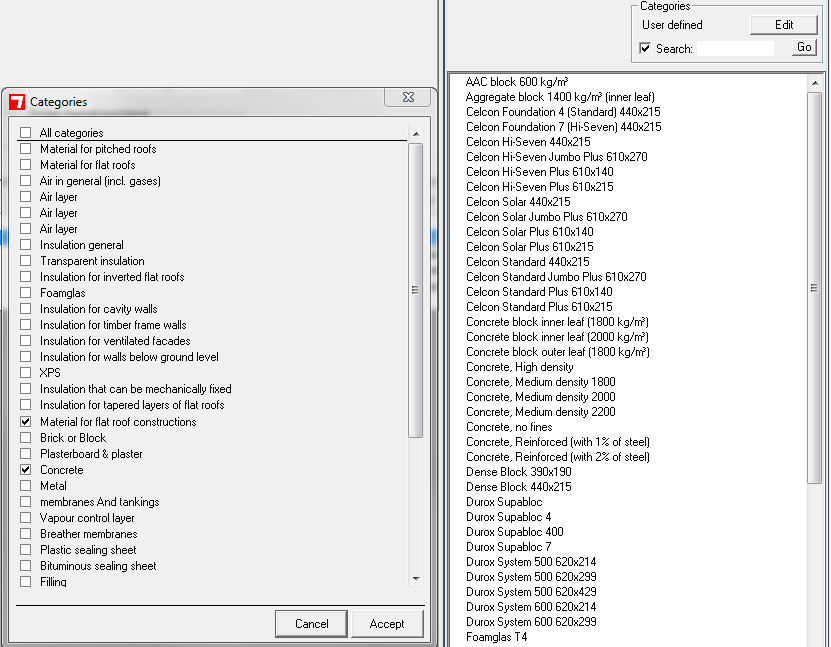The image size is (831, 647).
Task: Select Concrete, Reinforced (with 2% of steel)
Action: coord(558,457)
